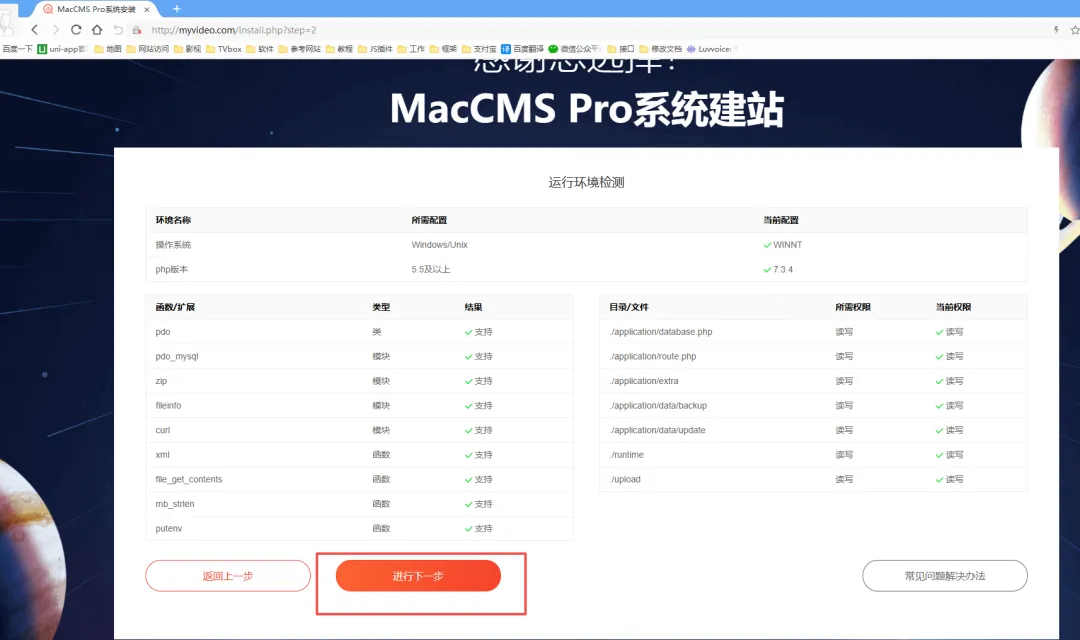This screenshot has height=640, width=1080.
Task: Click the undo restore-tab arrow icon
Action: [x=118, y=30]
